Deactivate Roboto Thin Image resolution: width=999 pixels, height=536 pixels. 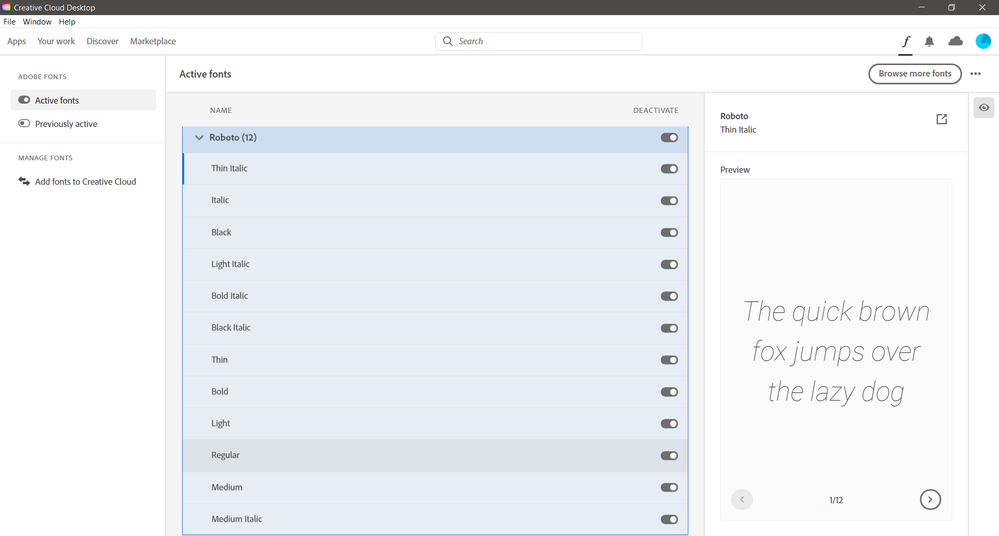tap(669, 360)
